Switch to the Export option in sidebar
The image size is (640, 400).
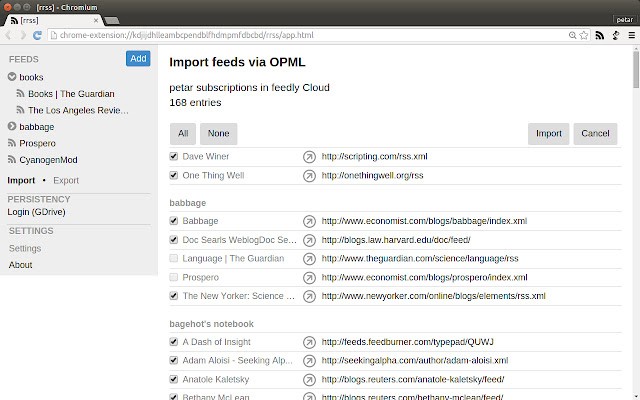[66, 181]
